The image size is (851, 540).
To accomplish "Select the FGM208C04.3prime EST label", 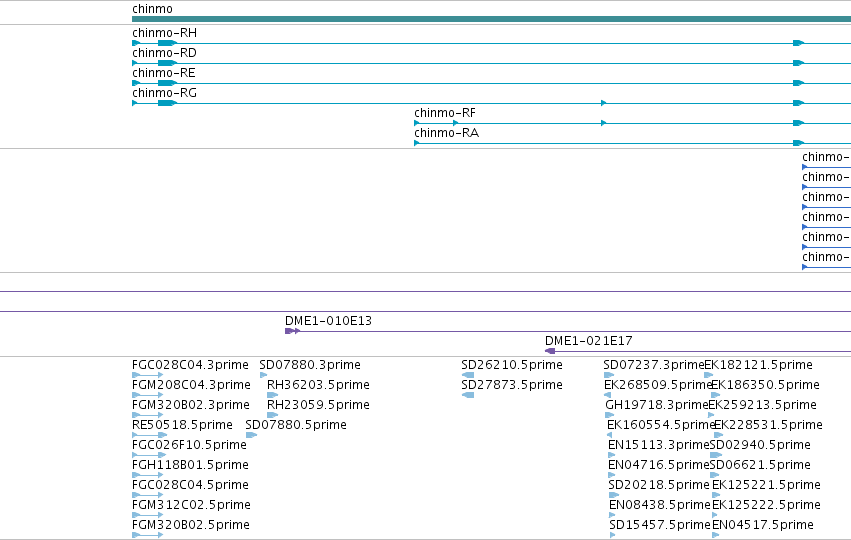I will click(192, 385).
